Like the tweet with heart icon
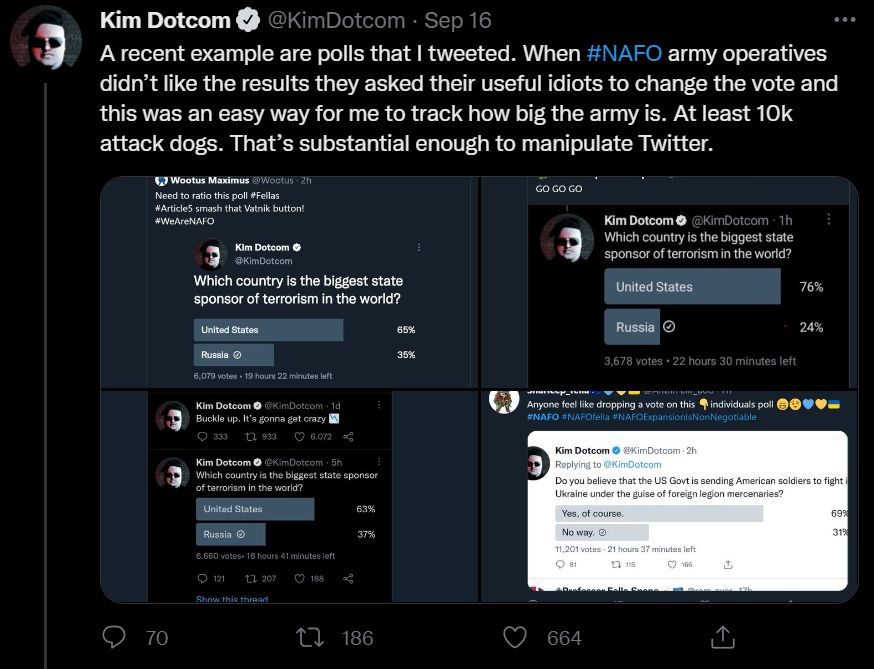Viewport: 874px width, 669px height. [514, 637]
